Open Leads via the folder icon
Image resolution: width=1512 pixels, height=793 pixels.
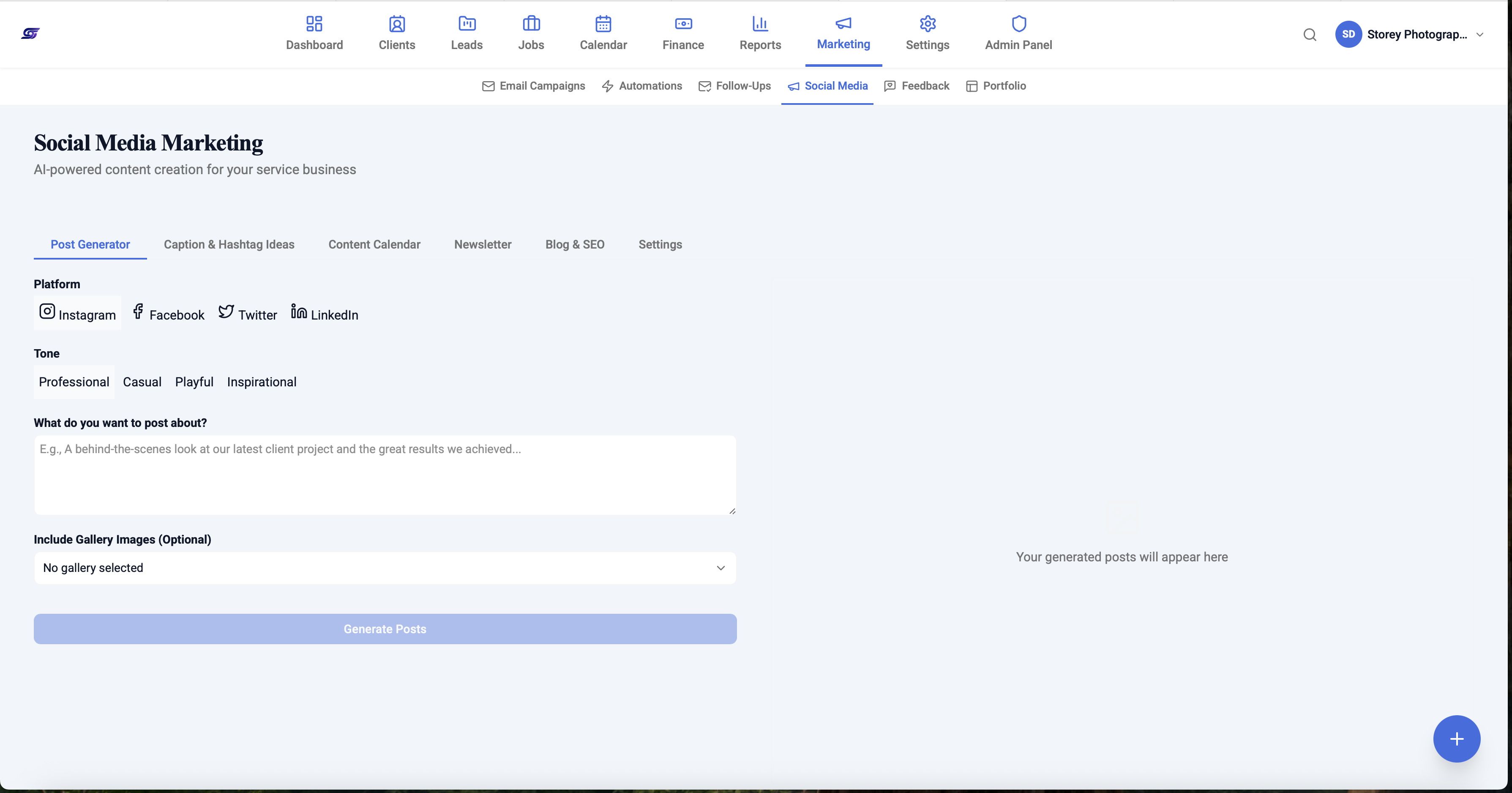467,24
